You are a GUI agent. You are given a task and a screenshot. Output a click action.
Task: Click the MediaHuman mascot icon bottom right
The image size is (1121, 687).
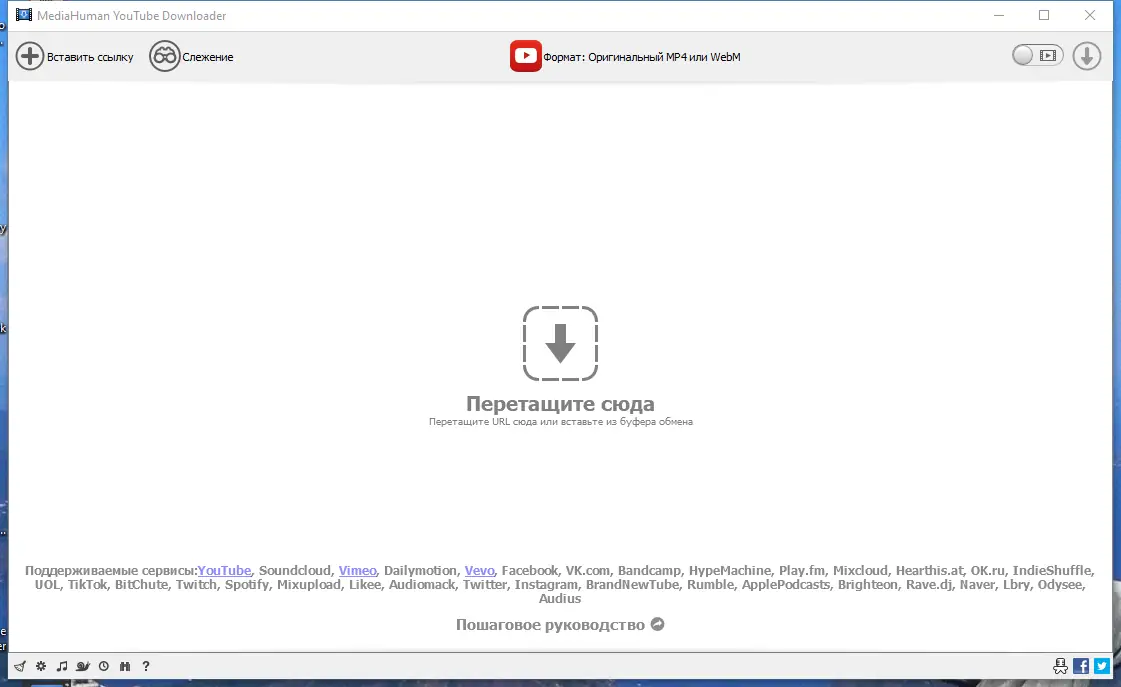1060,665
